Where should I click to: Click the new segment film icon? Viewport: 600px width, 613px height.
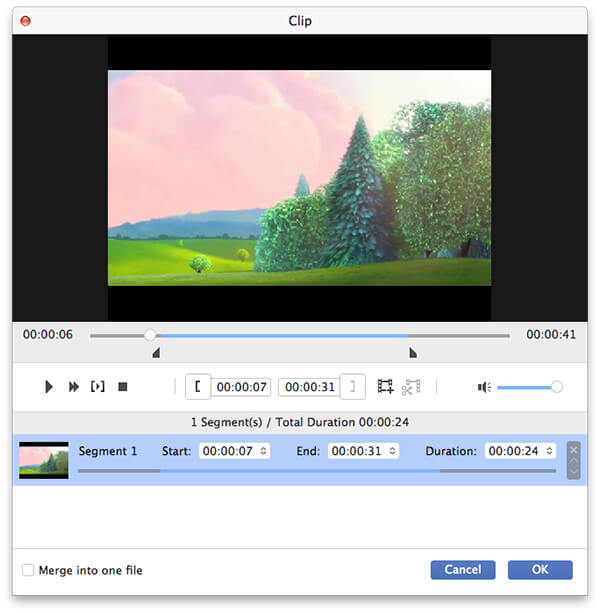click(x=385, y=386)
